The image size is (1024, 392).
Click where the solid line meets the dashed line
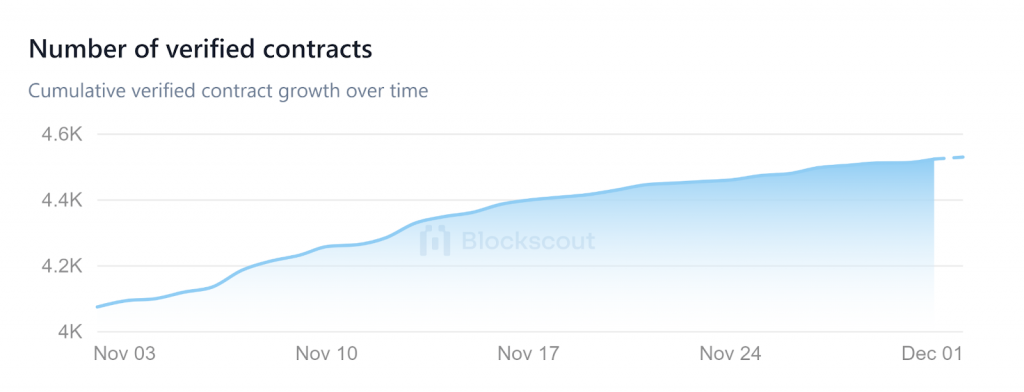pyautogui.click(x=935, y=158)
